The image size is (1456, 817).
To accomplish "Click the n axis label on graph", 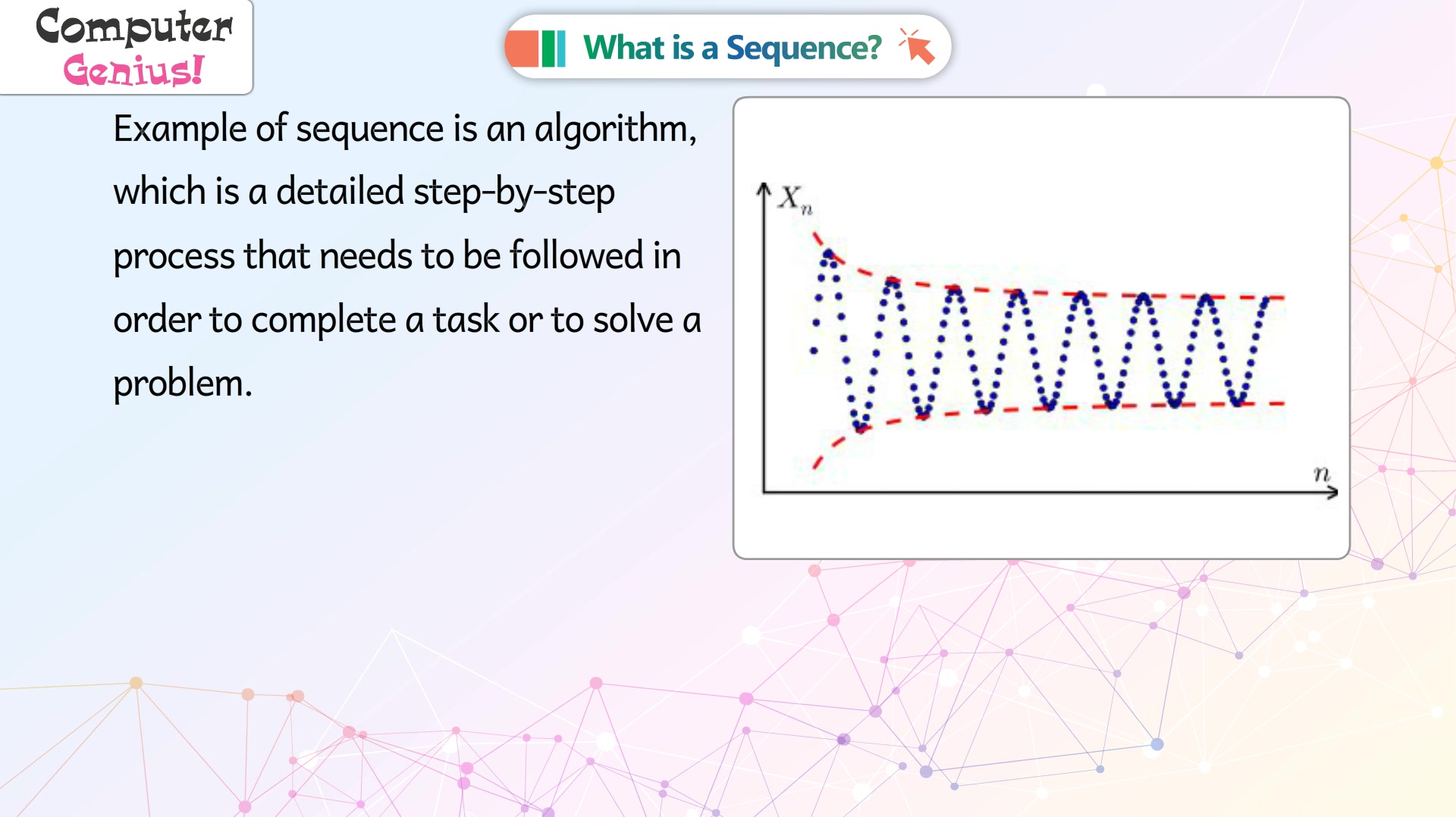I will point(1322,474).
